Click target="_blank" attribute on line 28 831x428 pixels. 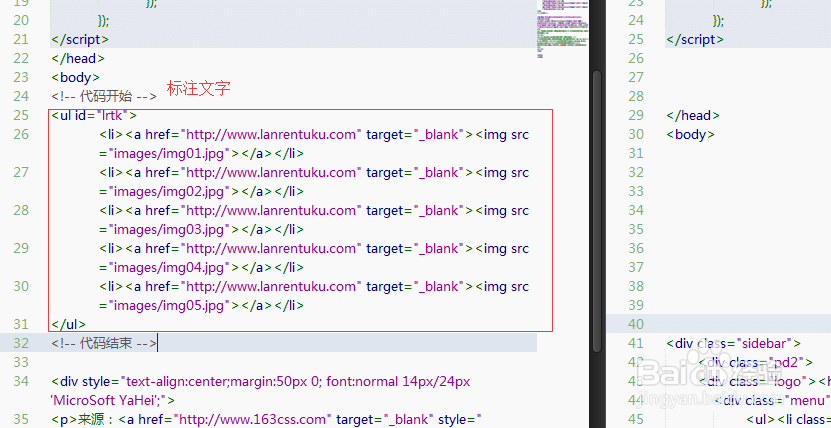416,210
